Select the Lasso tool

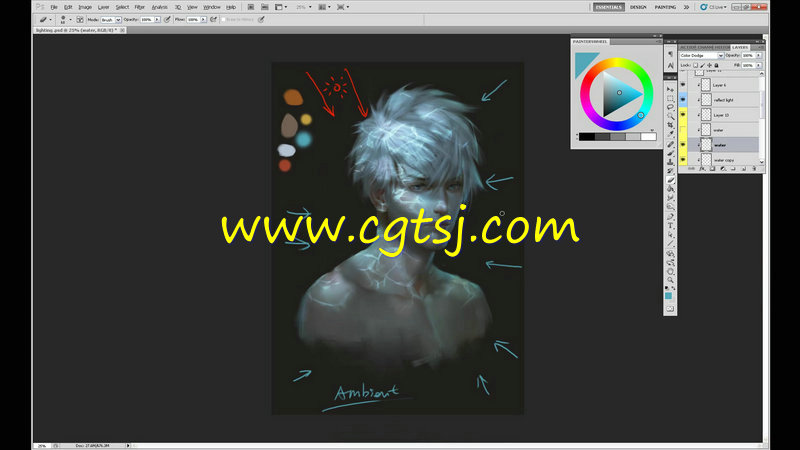tap(670, 107)
